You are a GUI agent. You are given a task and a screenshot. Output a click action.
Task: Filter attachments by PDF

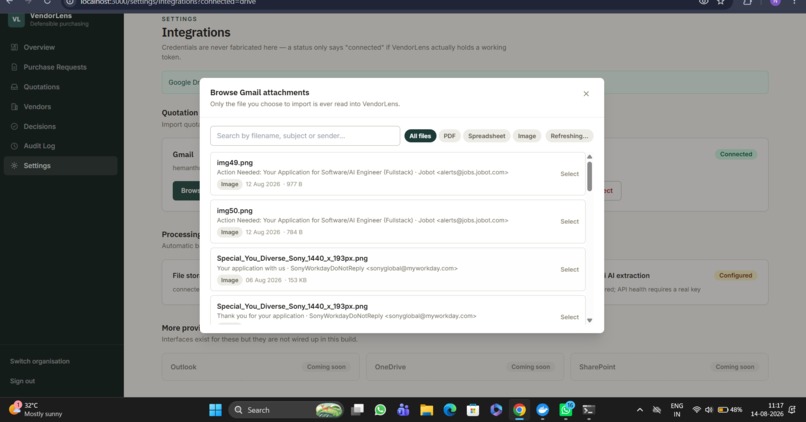tap(449, 136)
